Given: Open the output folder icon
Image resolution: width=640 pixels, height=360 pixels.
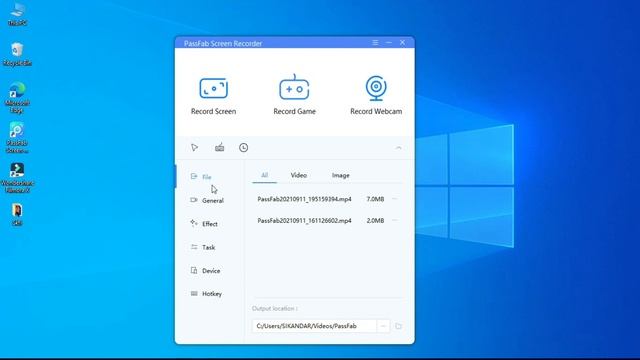Looking at the screenshot, I should [398, 326].
